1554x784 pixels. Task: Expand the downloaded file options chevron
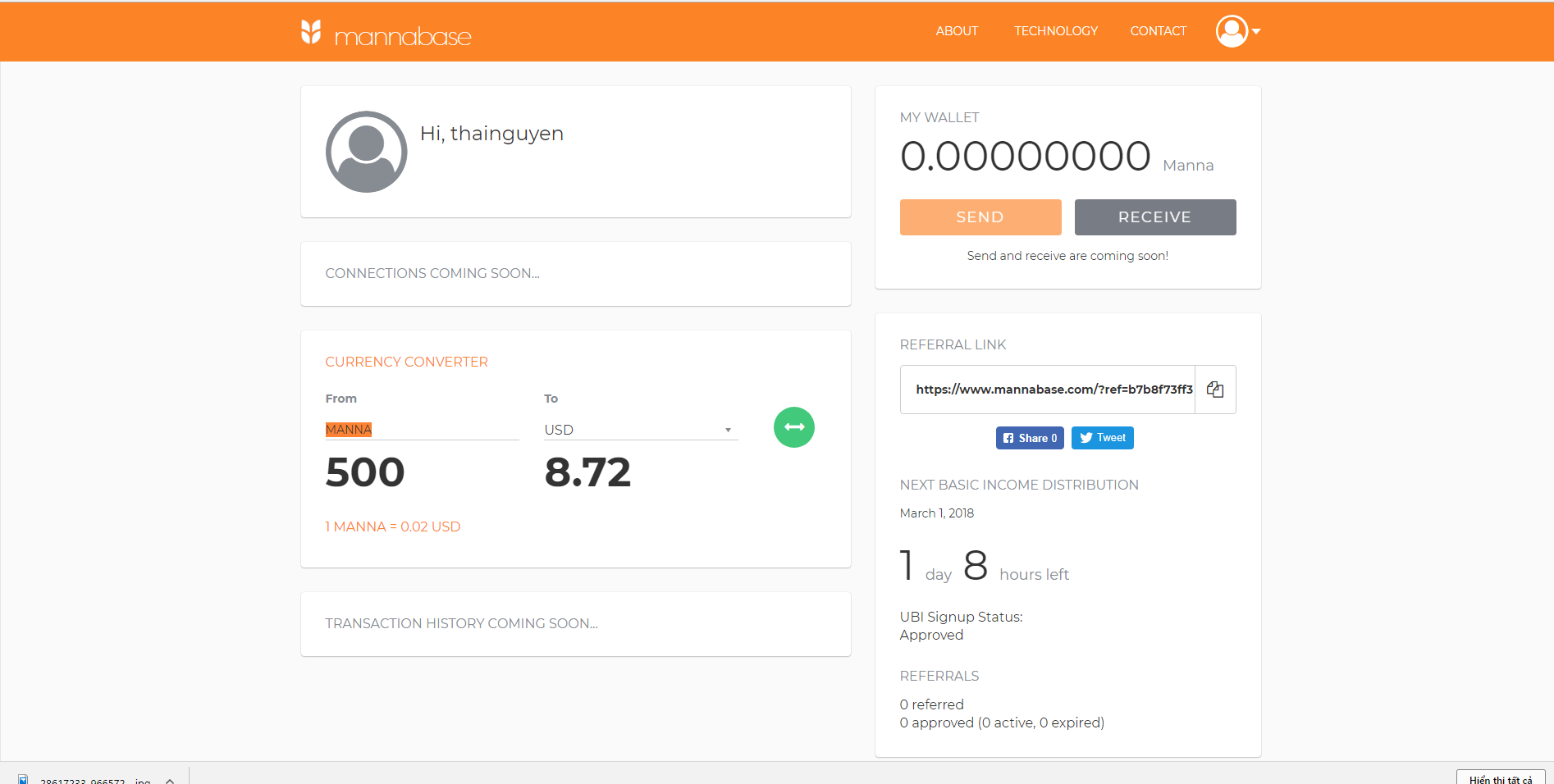click(170, 780)
